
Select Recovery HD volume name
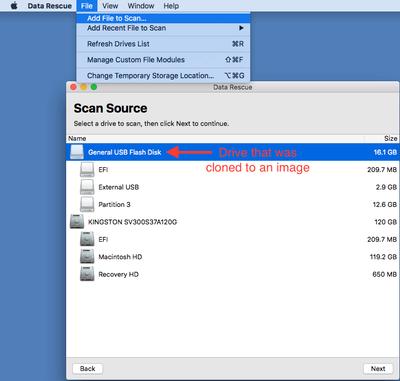(x=118, y=274)
